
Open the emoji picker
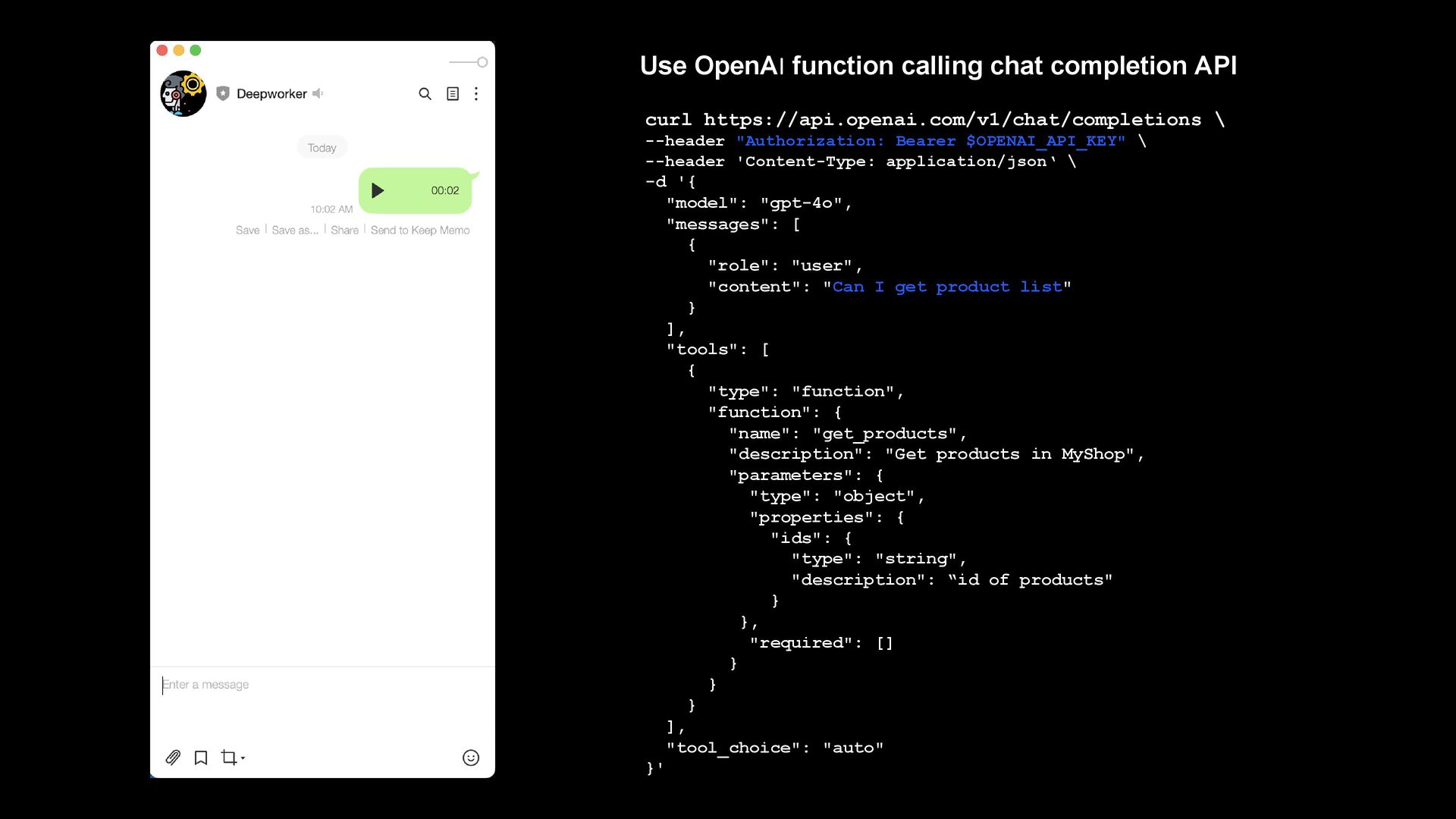(x=471, y=758)
